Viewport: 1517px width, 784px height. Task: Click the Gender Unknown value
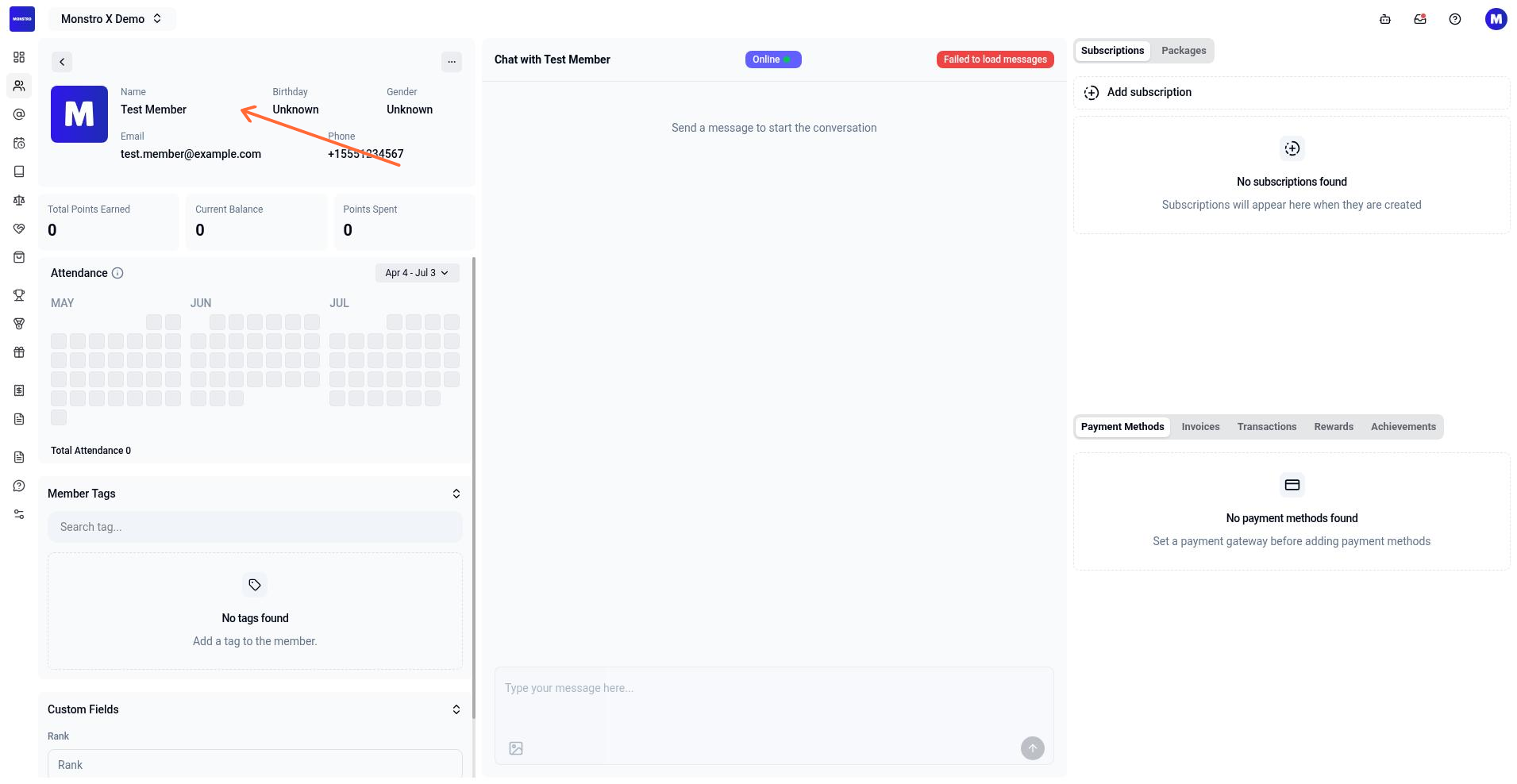[x=410, y=110]
